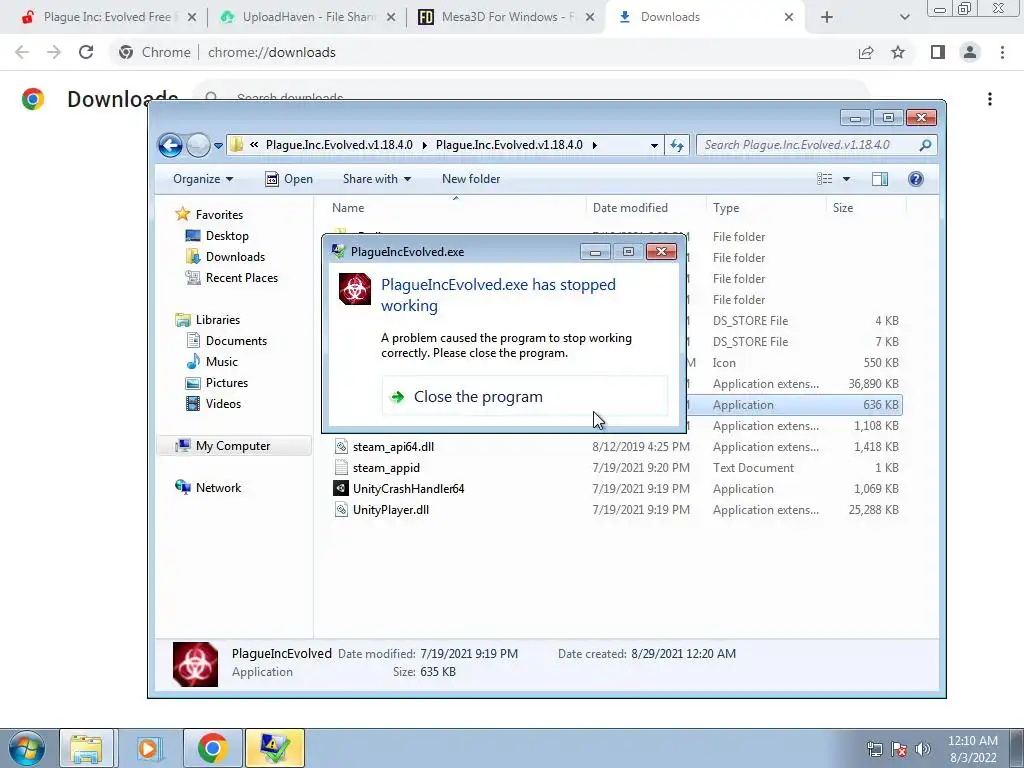Toggle the preview pane icon

pos(880,179)
